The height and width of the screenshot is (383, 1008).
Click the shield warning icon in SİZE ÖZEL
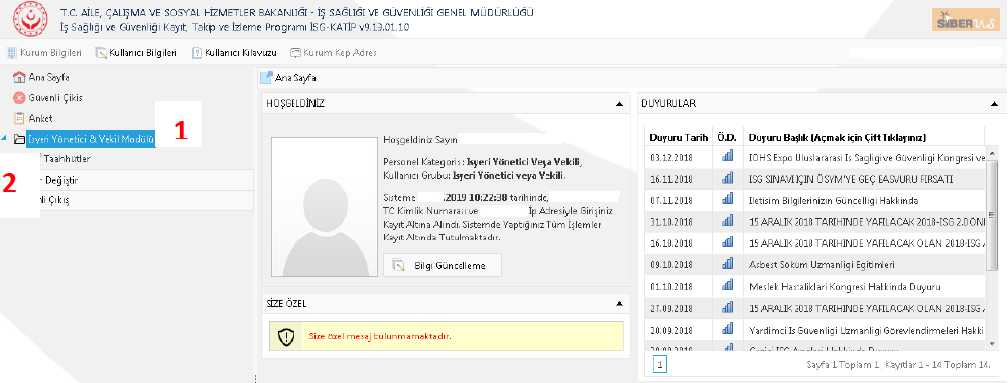[x=285, y=336]
